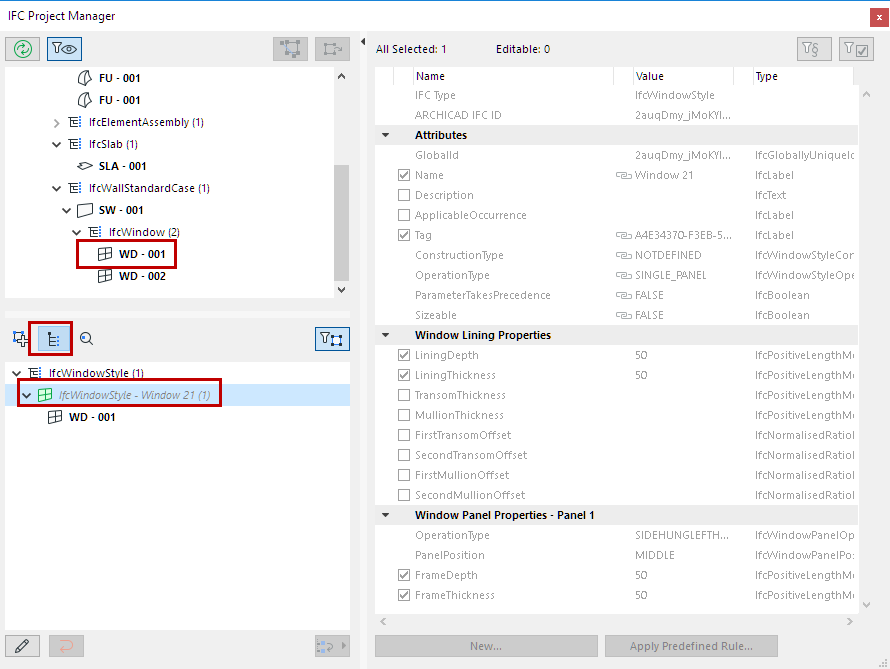The height and width of the screenshot is (669, 890).
Task: Click the link icon beside SINGLE_PANEL
Action: [x=624, y=275]
